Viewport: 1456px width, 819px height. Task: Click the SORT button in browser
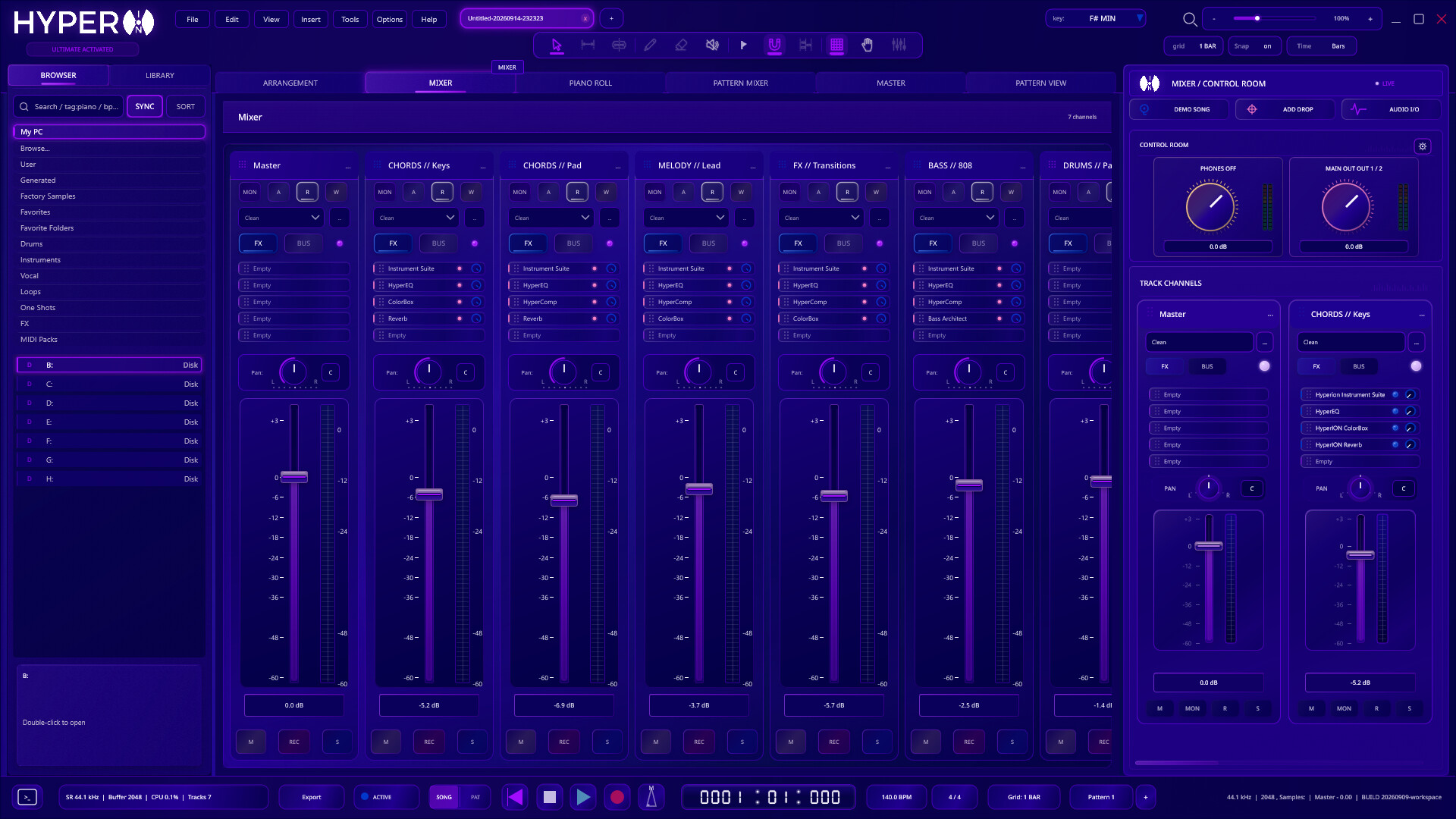[186, 107]
